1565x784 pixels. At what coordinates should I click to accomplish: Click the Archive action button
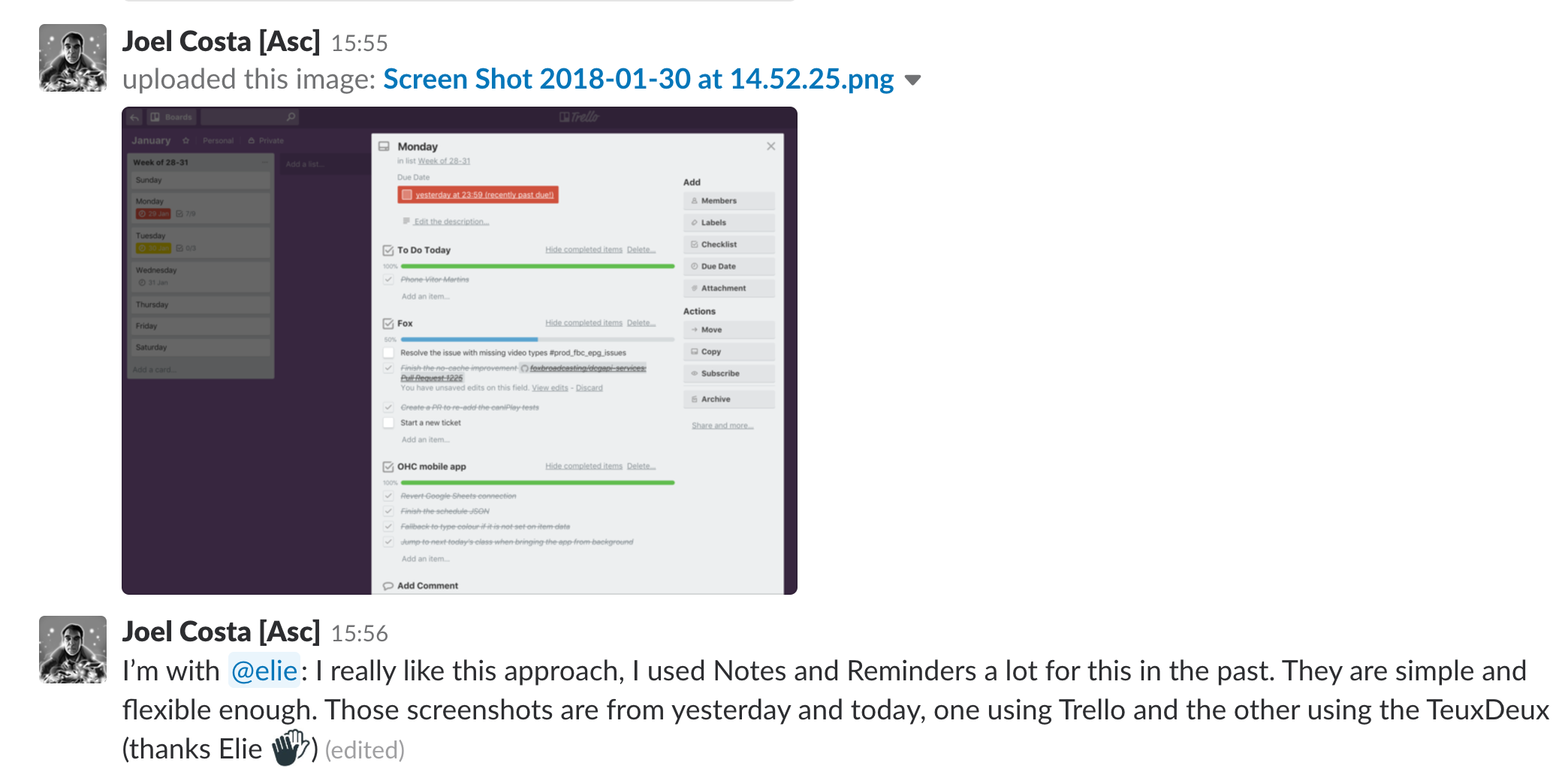[x=729, y=399]
